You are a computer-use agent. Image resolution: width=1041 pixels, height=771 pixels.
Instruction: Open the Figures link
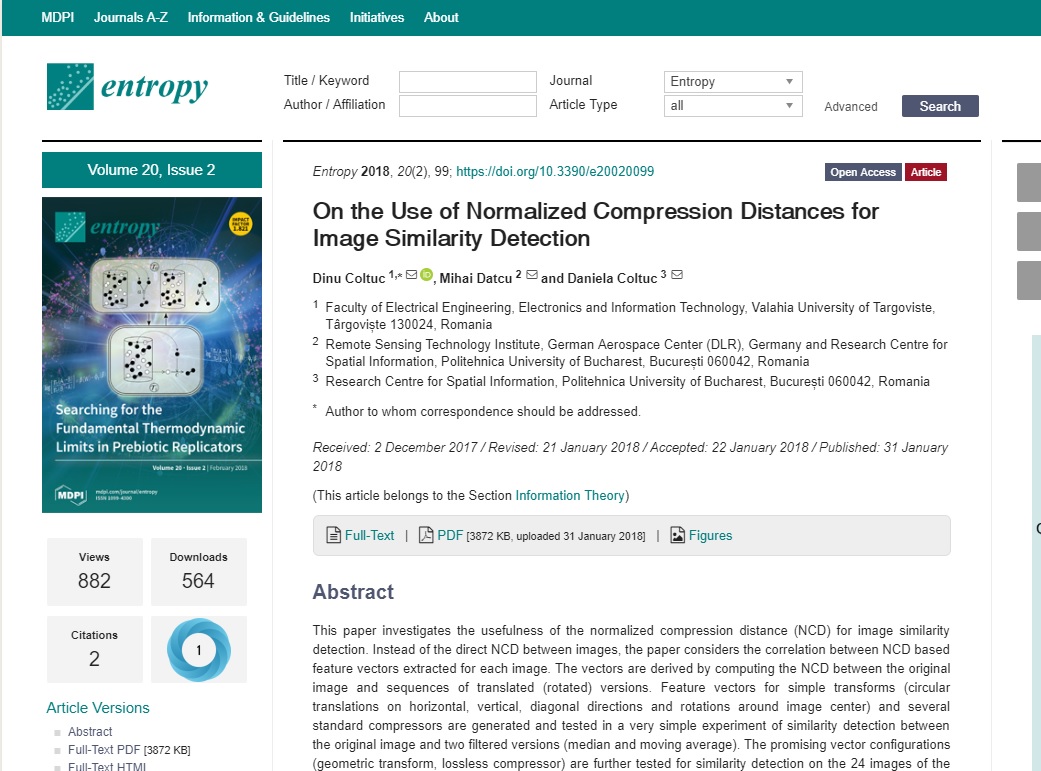point(710,535)
